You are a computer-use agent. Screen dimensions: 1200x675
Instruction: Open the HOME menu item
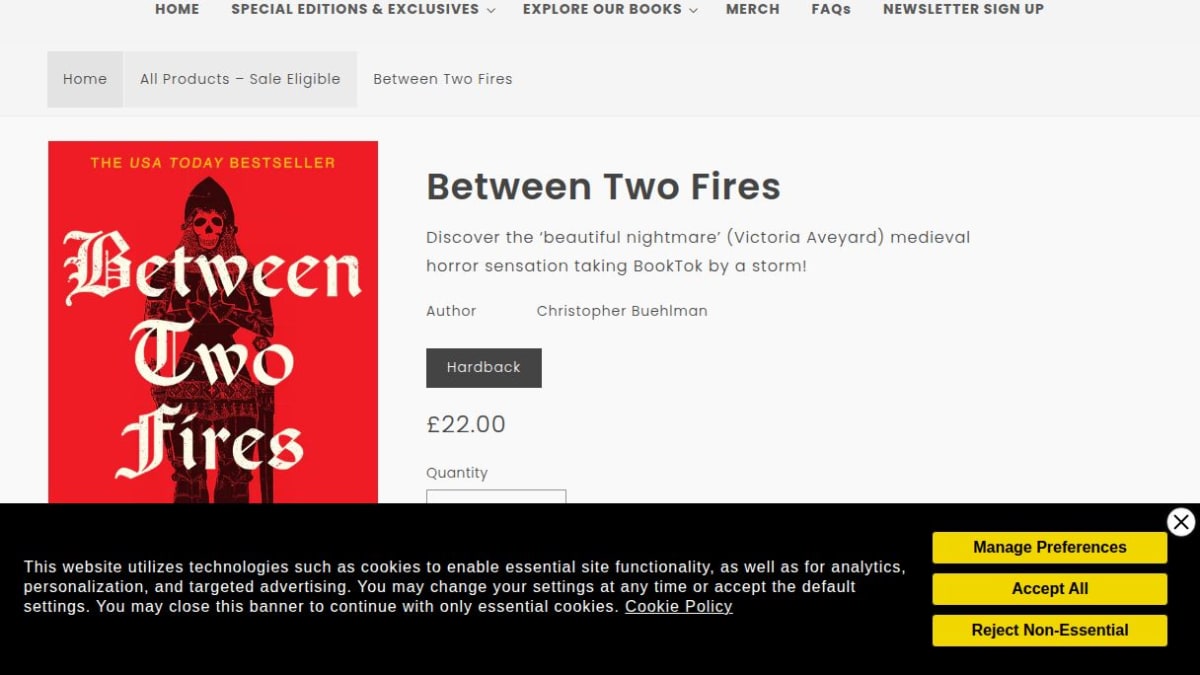pyautogui.click(x=177, y=9)
